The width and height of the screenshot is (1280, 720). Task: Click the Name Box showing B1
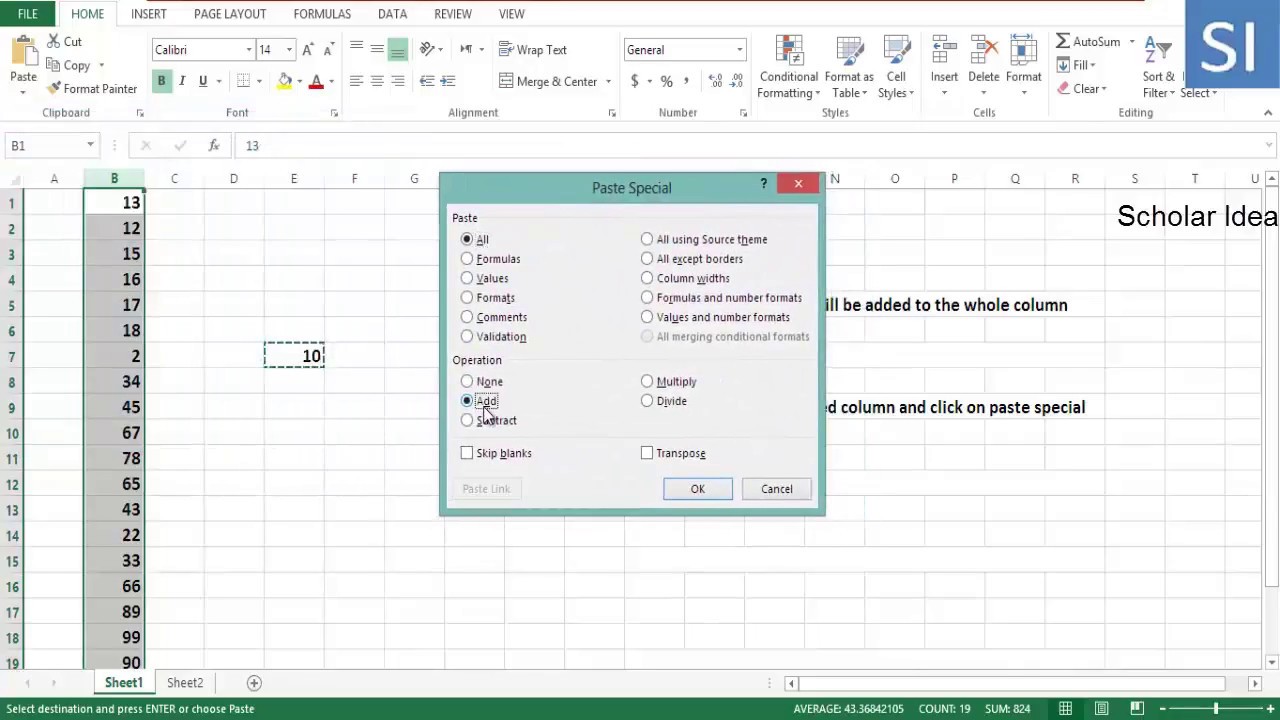[x=44, y=146]
